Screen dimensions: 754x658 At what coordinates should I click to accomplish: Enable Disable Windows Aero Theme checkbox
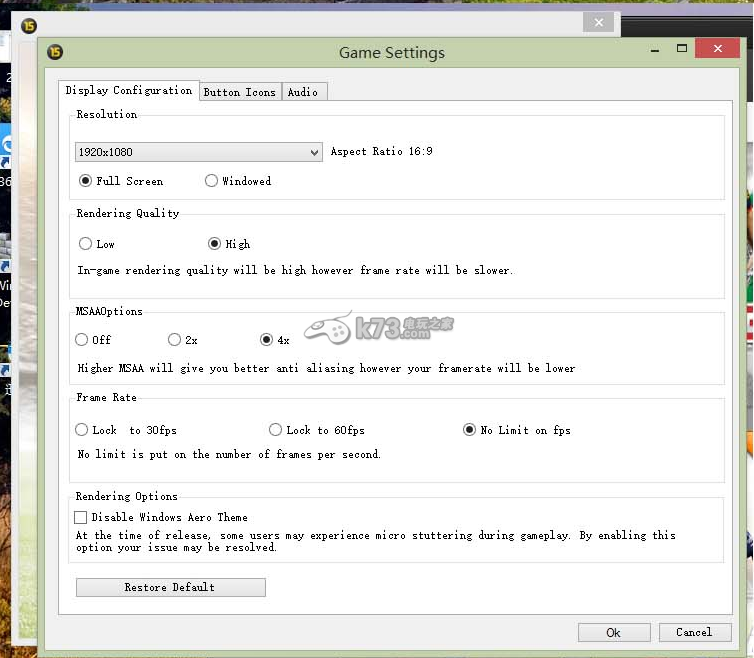coord(81,518)
